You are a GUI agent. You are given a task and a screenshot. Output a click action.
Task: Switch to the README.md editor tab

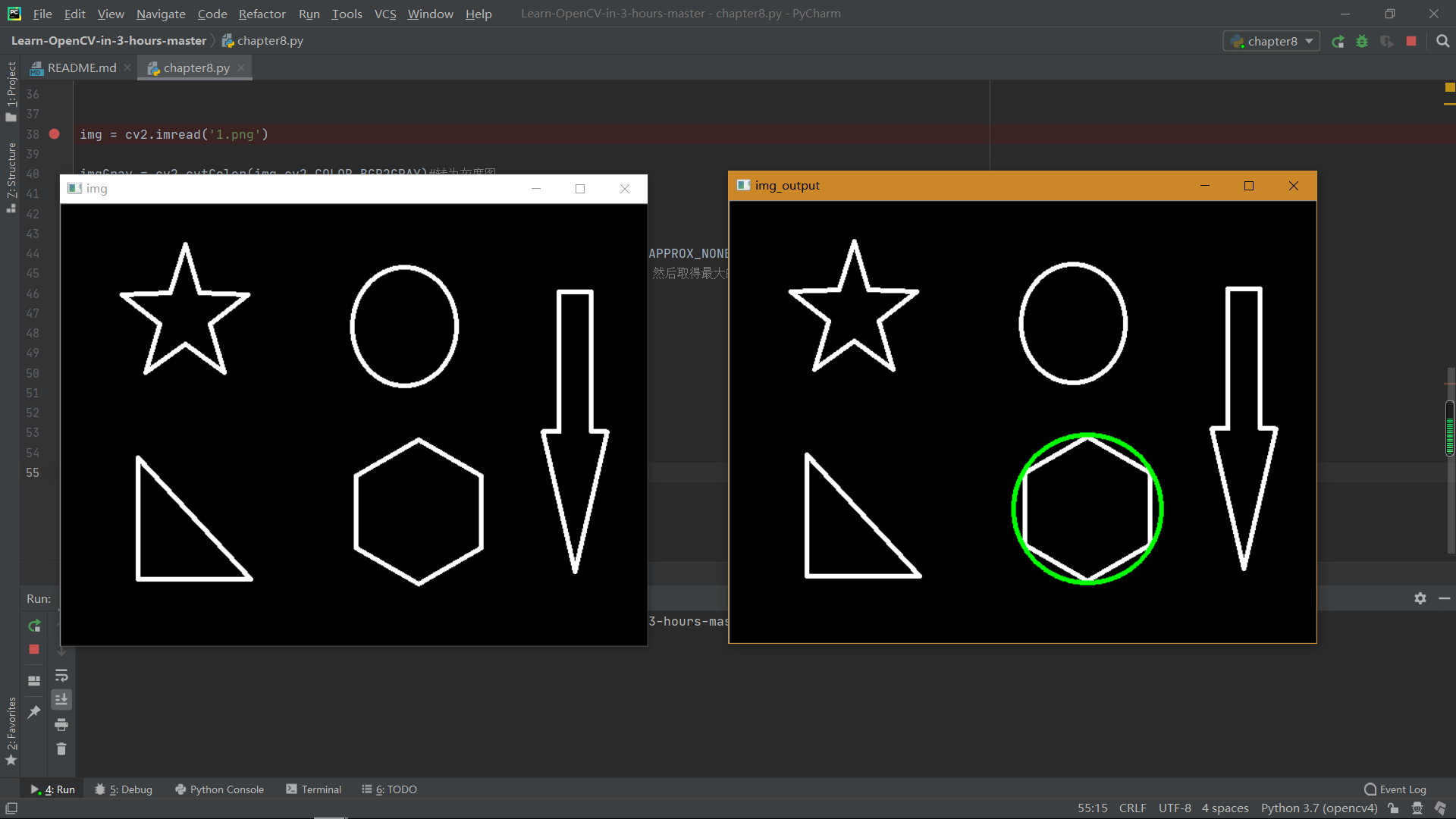(80, 67)
